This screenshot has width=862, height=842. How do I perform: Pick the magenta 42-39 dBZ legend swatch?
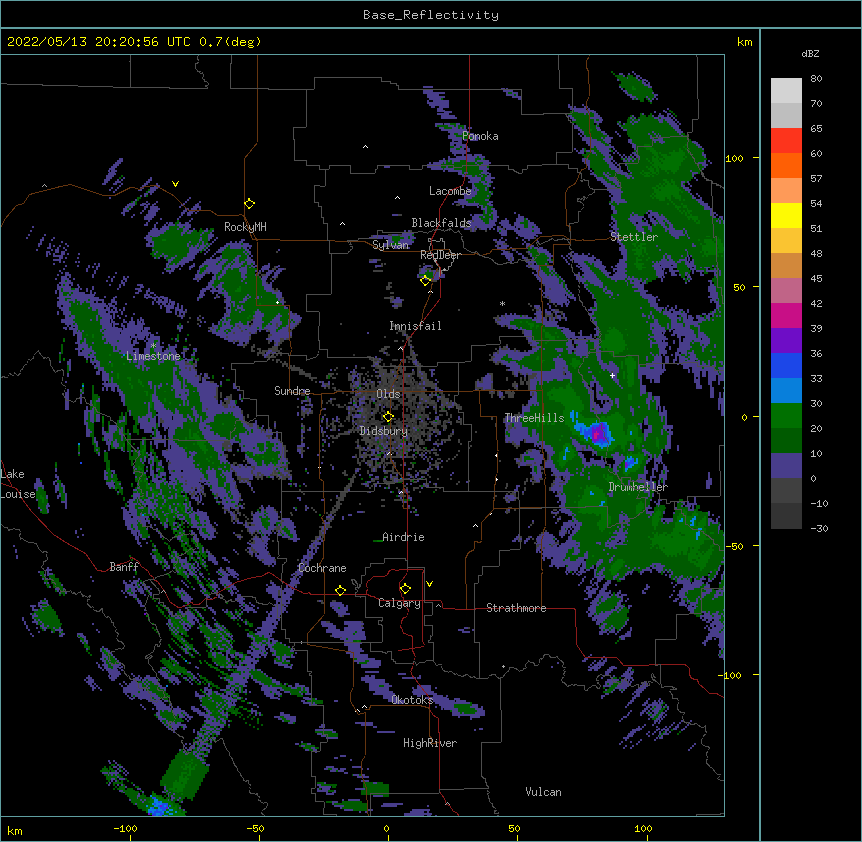click(786, 316)
